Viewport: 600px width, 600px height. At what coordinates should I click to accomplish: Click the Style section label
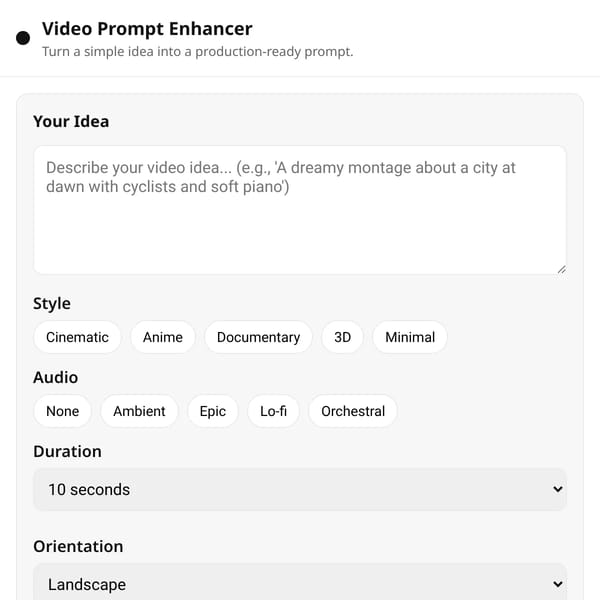pos(52,303)
